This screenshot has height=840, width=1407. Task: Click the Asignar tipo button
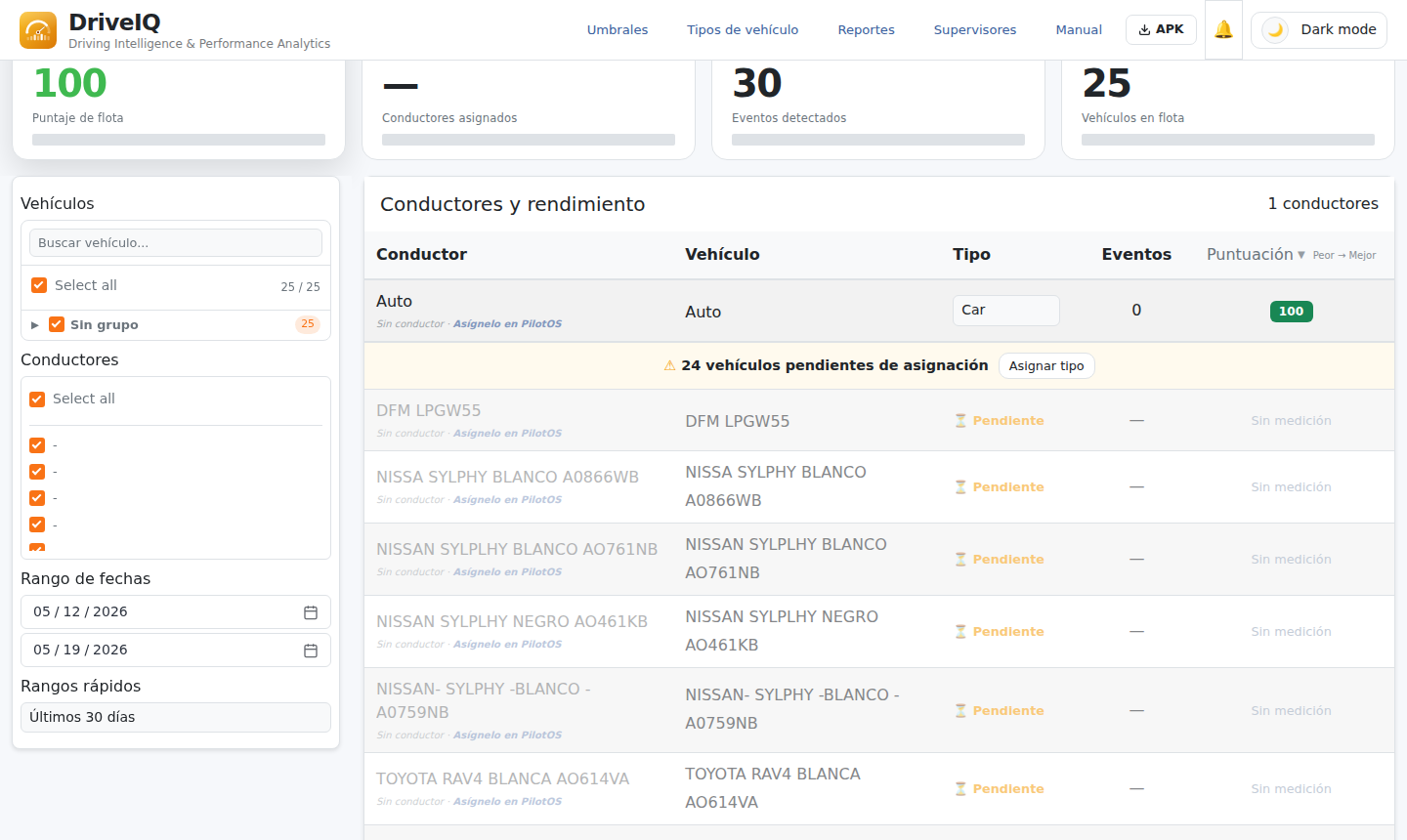(x=1046, y=365)
